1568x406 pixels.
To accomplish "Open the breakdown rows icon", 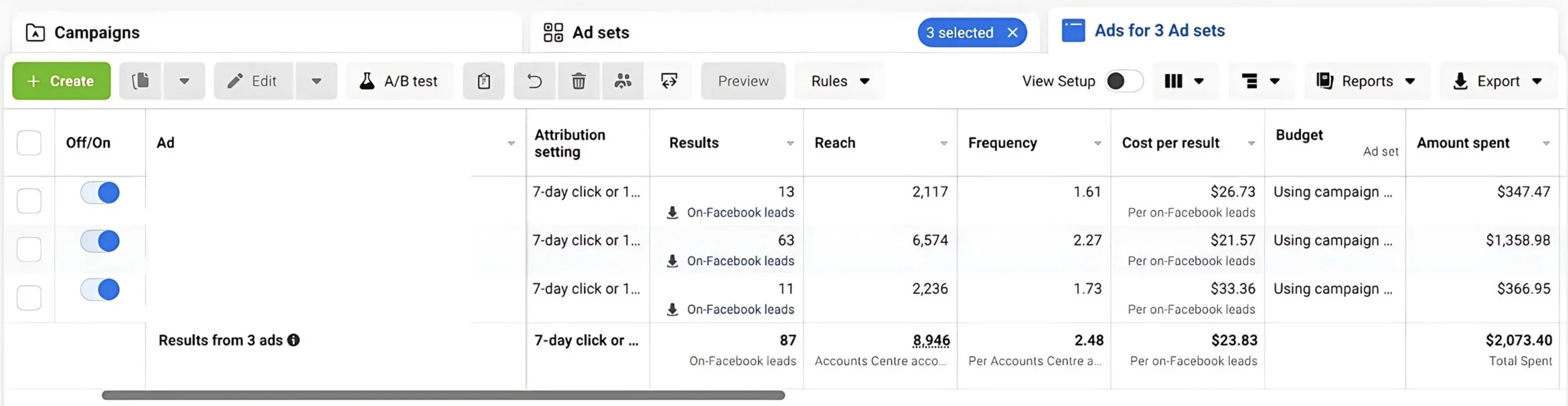I will pyautogui.click(x=1261, y=81).
